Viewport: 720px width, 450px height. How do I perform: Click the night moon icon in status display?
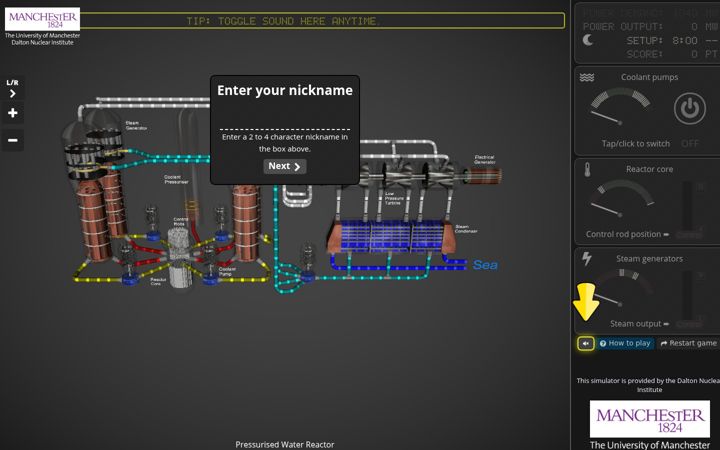(588, 40)
